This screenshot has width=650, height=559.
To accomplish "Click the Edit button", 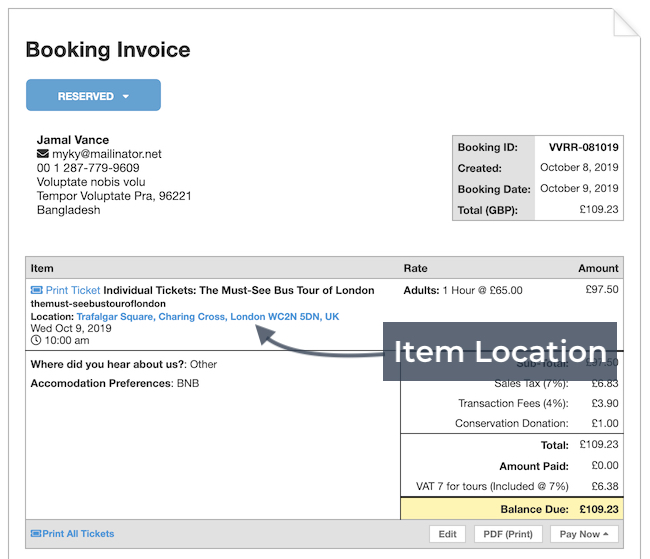I will click(447, 534).
